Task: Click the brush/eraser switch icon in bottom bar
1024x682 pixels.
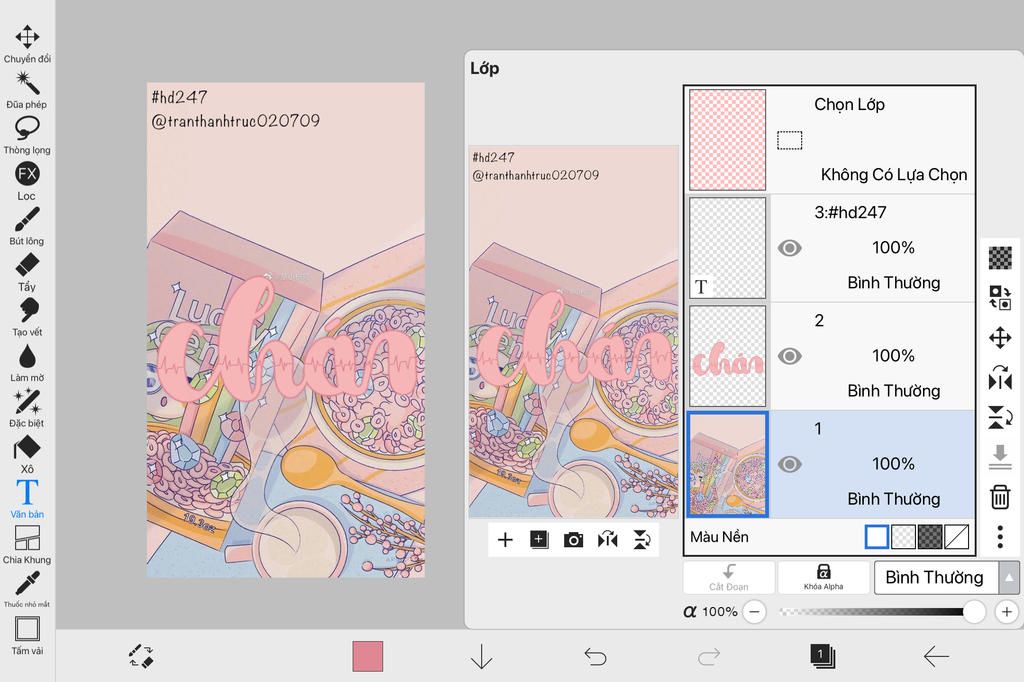Action: (140, 656)
